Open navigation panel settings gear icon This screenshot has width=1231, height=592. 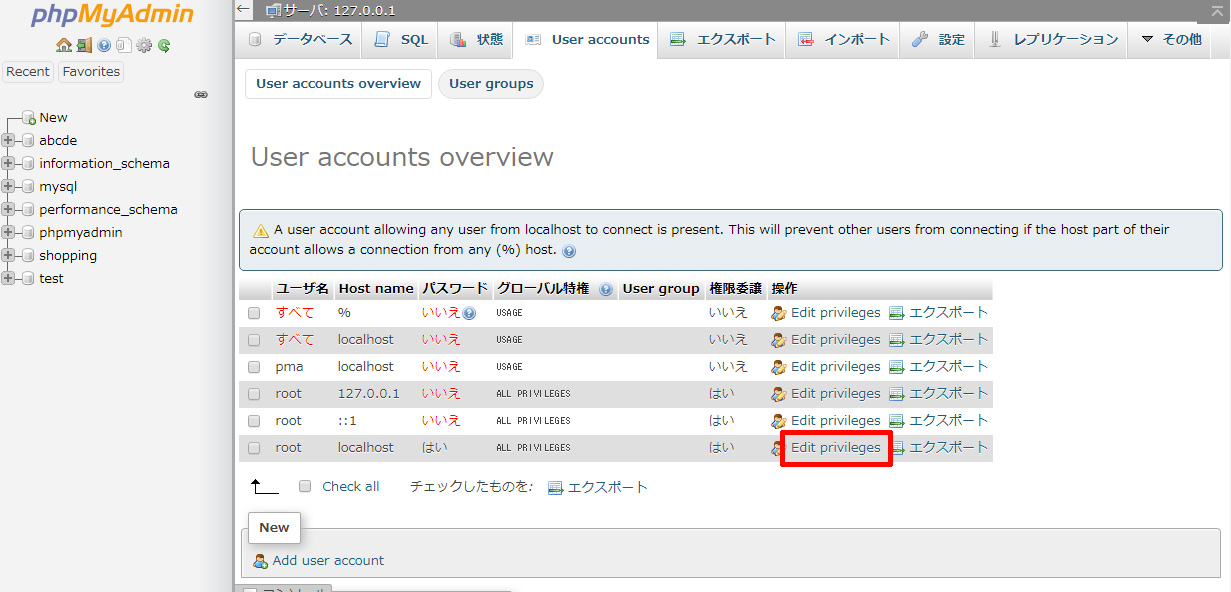144,45
